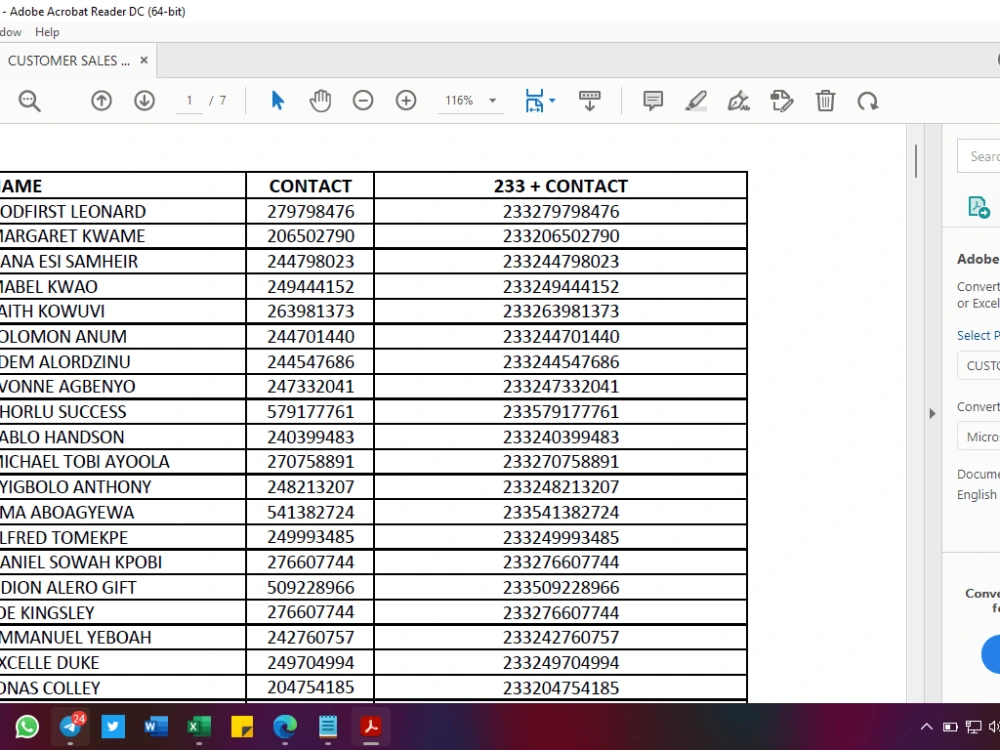Image resolution: width=1000 pixels, height=750 pixels.
Task: Click cell 233204754185
Action: 561,688
